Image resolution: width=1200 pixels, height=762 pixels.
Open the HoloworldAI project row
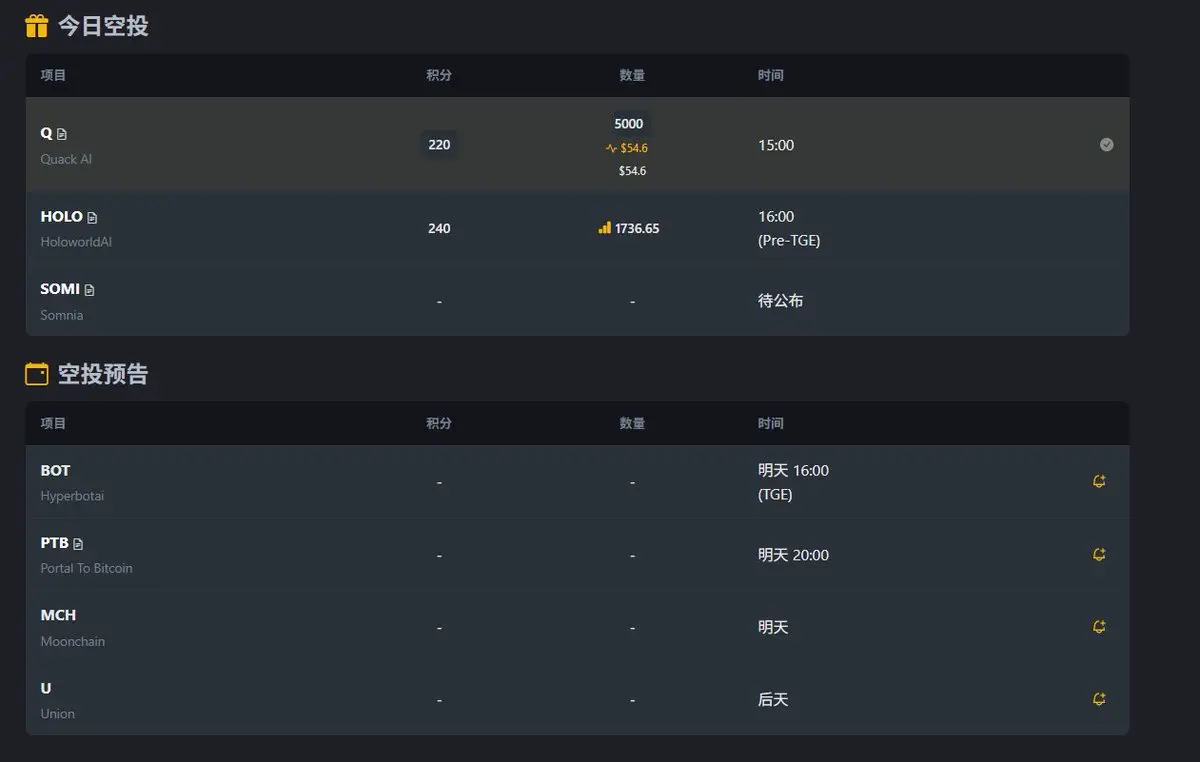pos(577,228)
